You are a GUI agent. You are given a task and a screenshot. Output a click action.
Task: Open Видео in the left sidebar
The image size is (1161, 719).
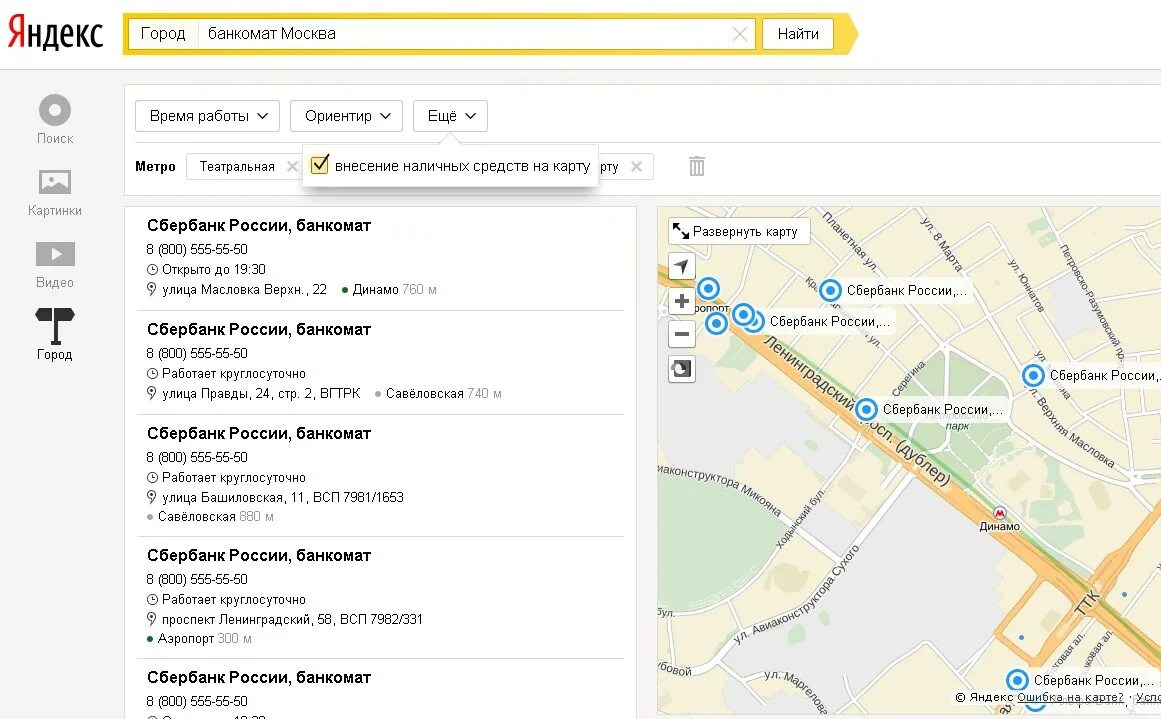[x=55, y=265]
